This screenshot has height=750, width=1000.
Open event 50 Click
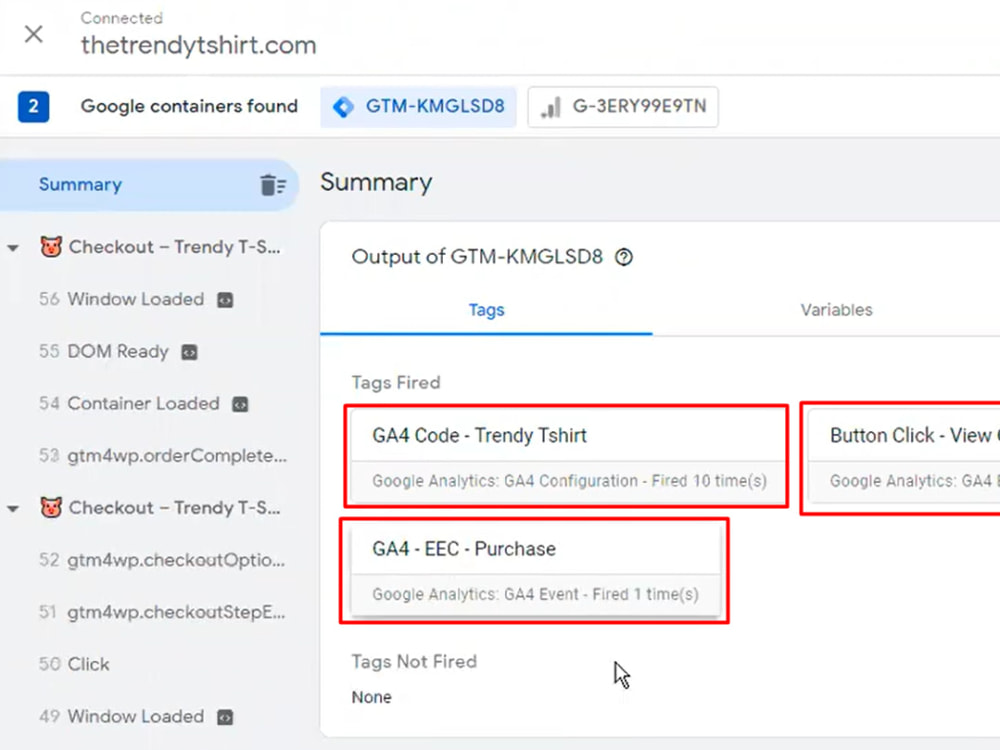[x=74, y=665]
